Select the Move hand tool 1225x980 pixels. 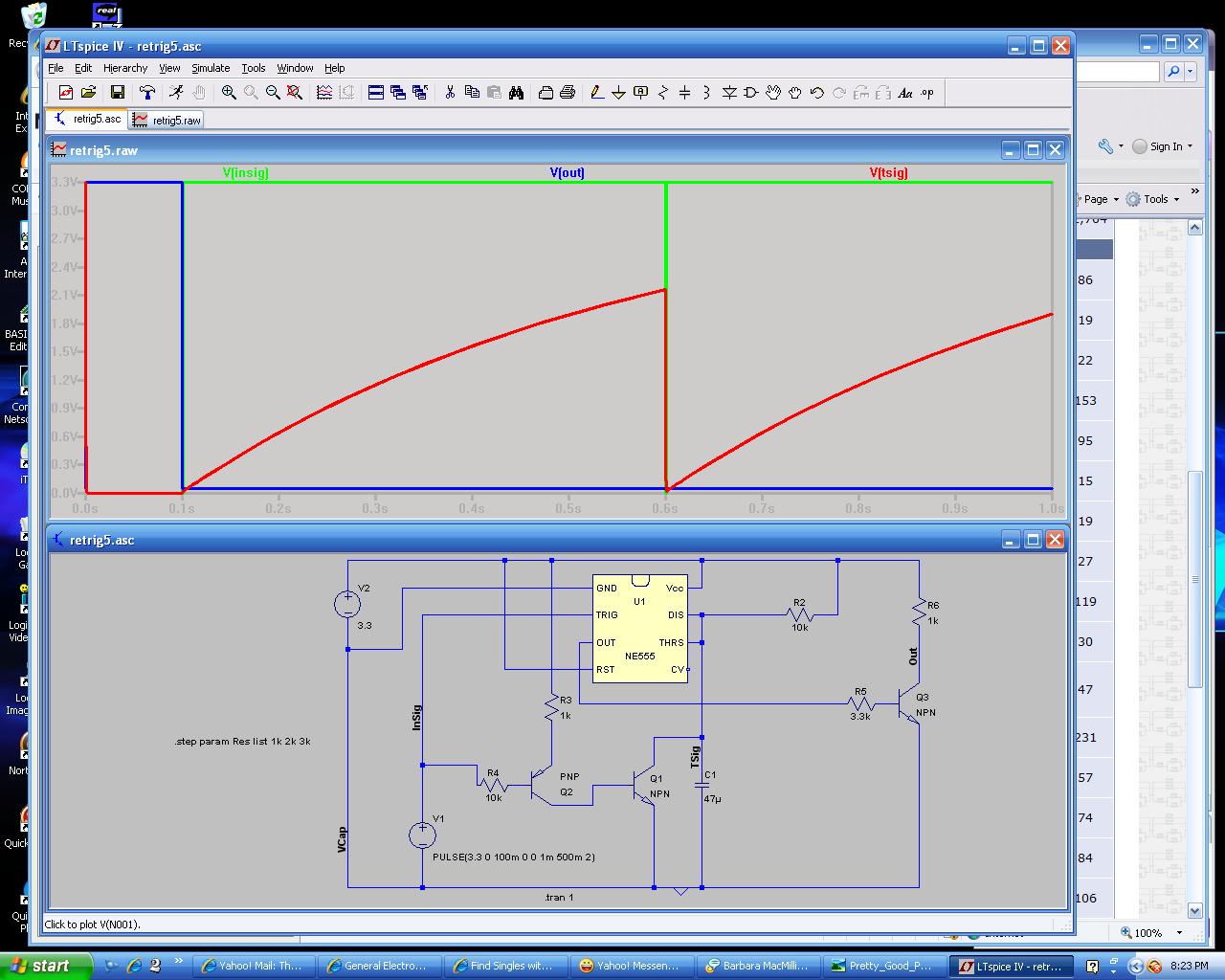(x=773, y=93)
